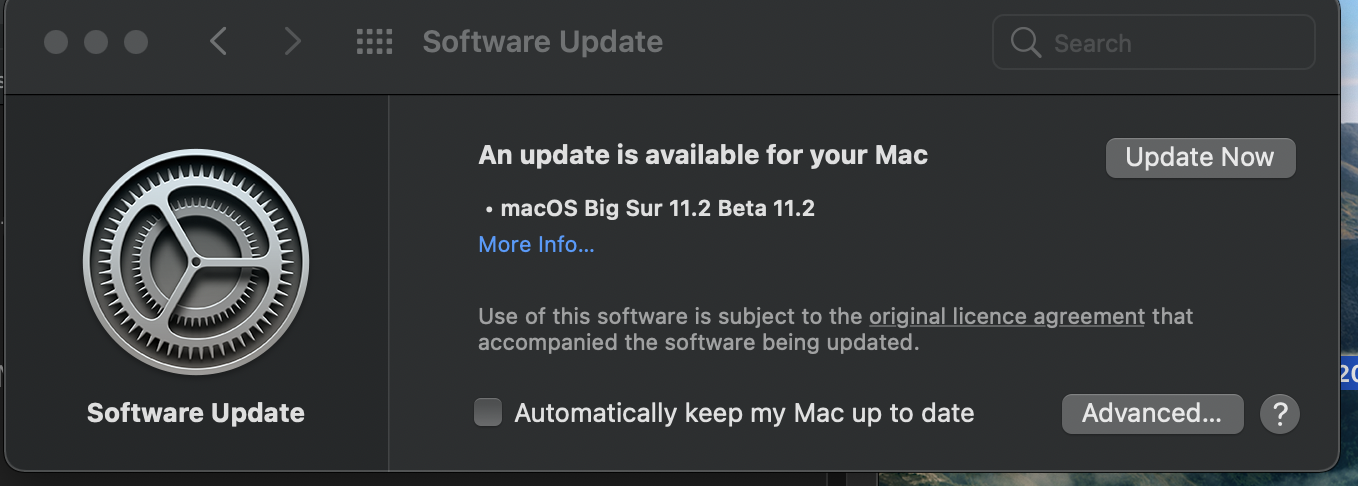Image resolution: width=1358 pixels, height=486 pixels.
Task: Close the Software Update window
Action: [x=56, y=42]
